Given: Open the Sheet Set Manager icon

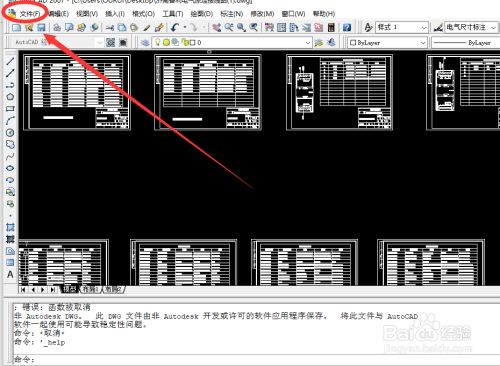Looking at the screenshot, I should point(306,27).
